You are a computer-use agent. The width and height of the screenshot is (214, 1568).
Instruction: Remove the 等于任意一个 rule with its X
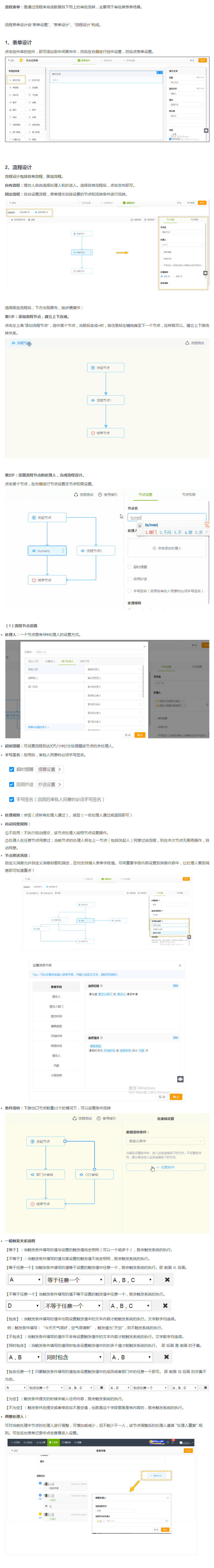167,1279
